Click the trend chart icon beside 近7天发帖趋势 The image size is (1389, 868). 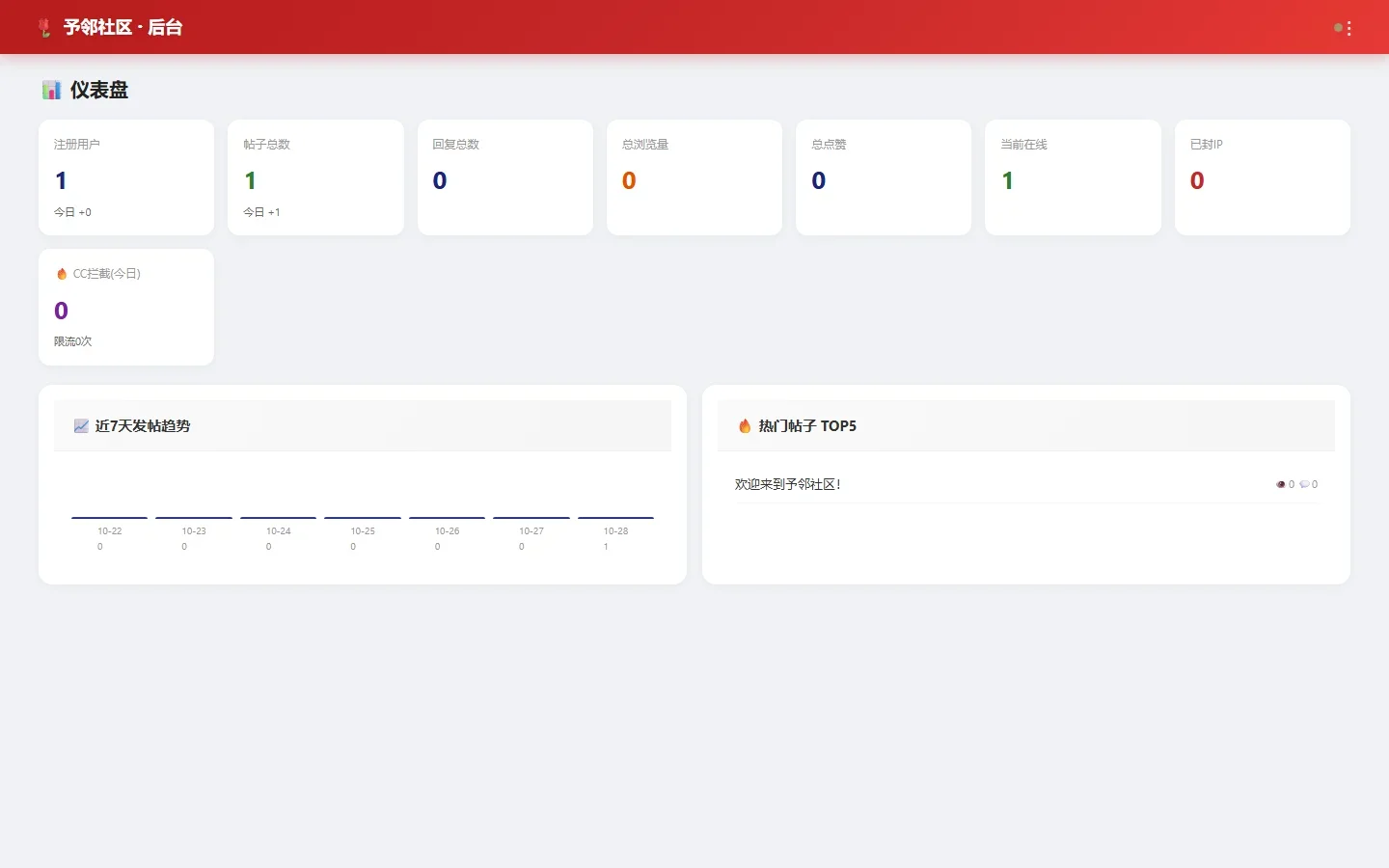pos(81,426)
